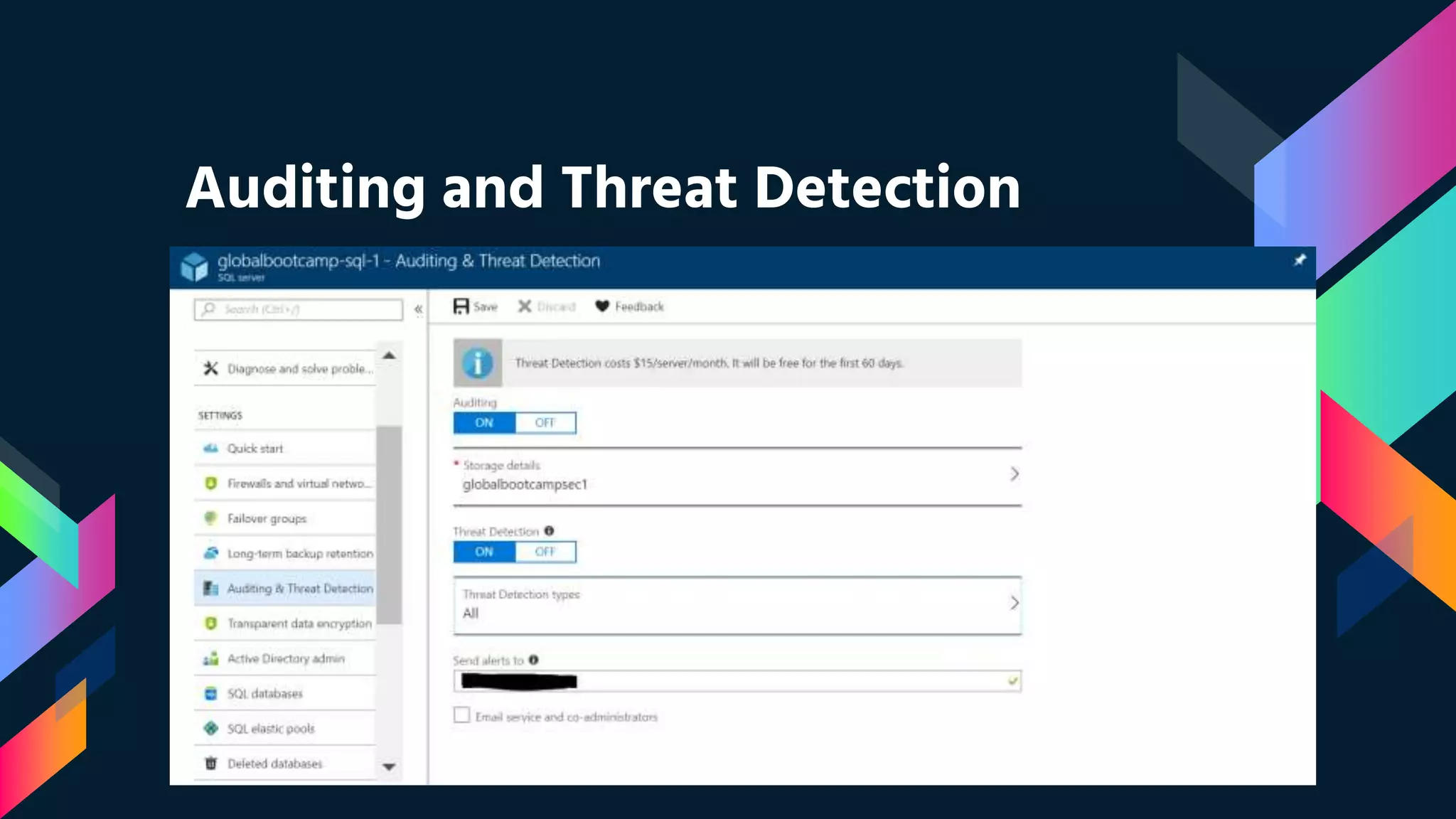Click the green checkmark in alerts field
This screenshot has height=819, width=1456.
pos(1012,681)
